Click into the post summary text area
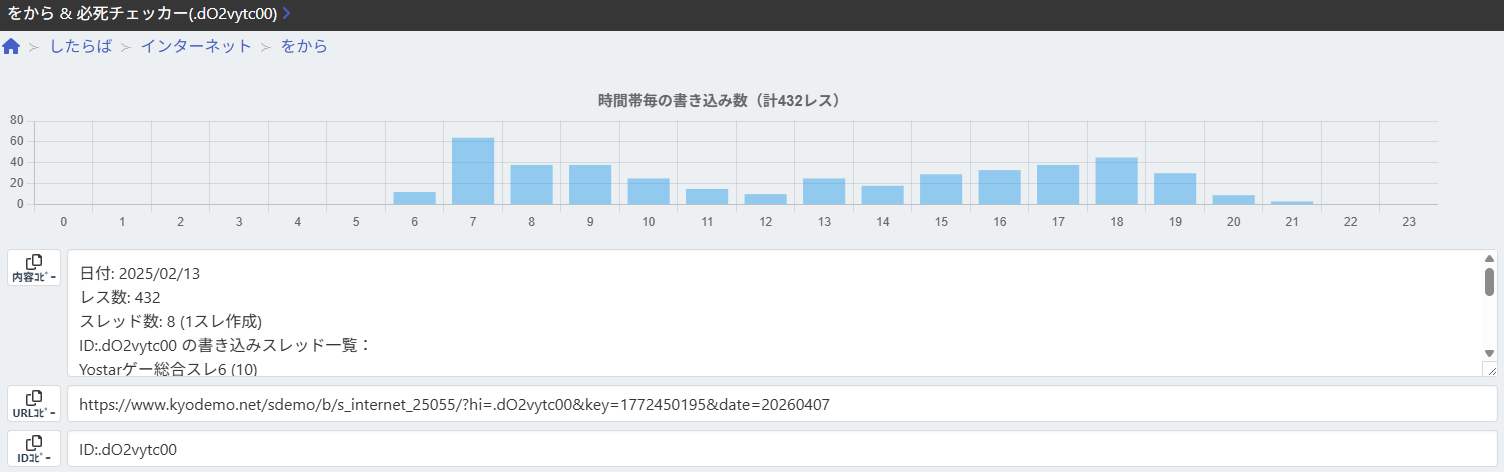Viewport: 1504px width, 472px height. coord(770,313)
